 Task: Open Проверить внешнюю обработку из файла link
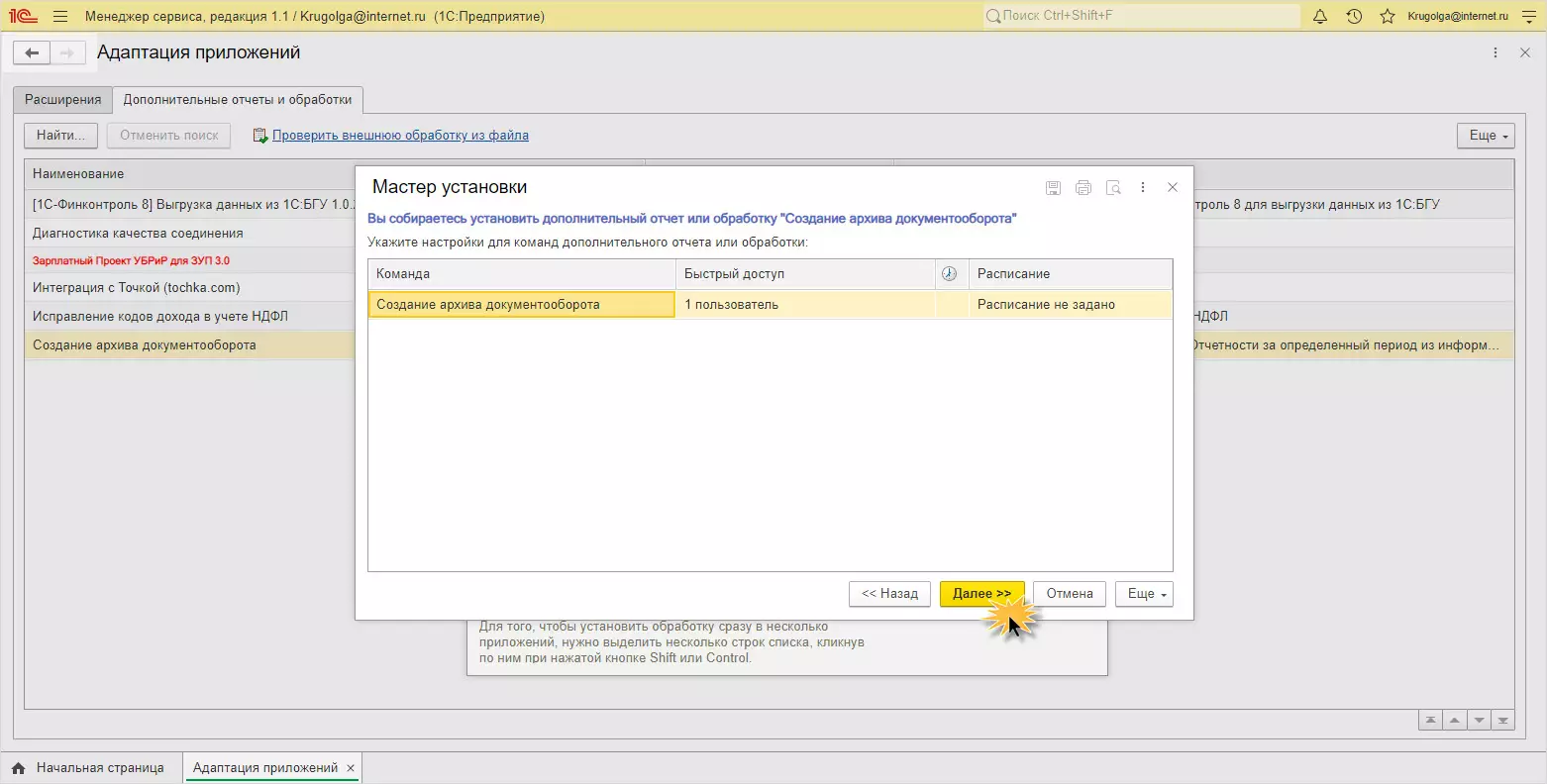pos(400,136)
